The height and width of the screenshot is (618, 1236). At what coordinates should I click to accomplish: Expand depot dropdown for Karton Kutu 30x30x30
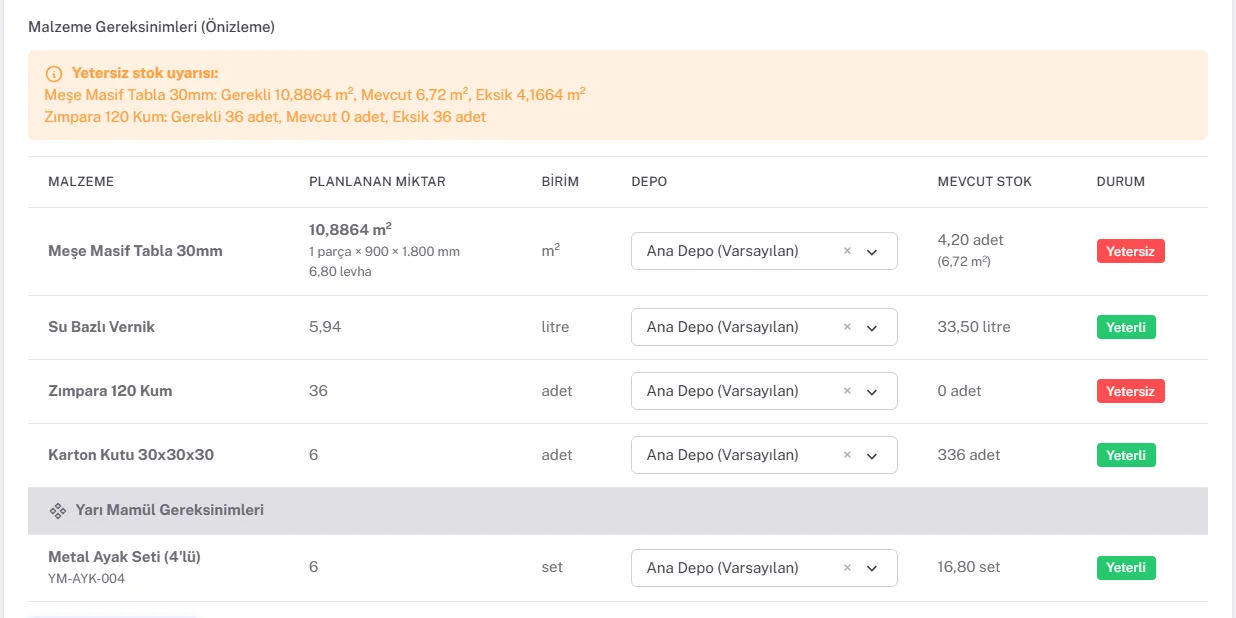872,456
